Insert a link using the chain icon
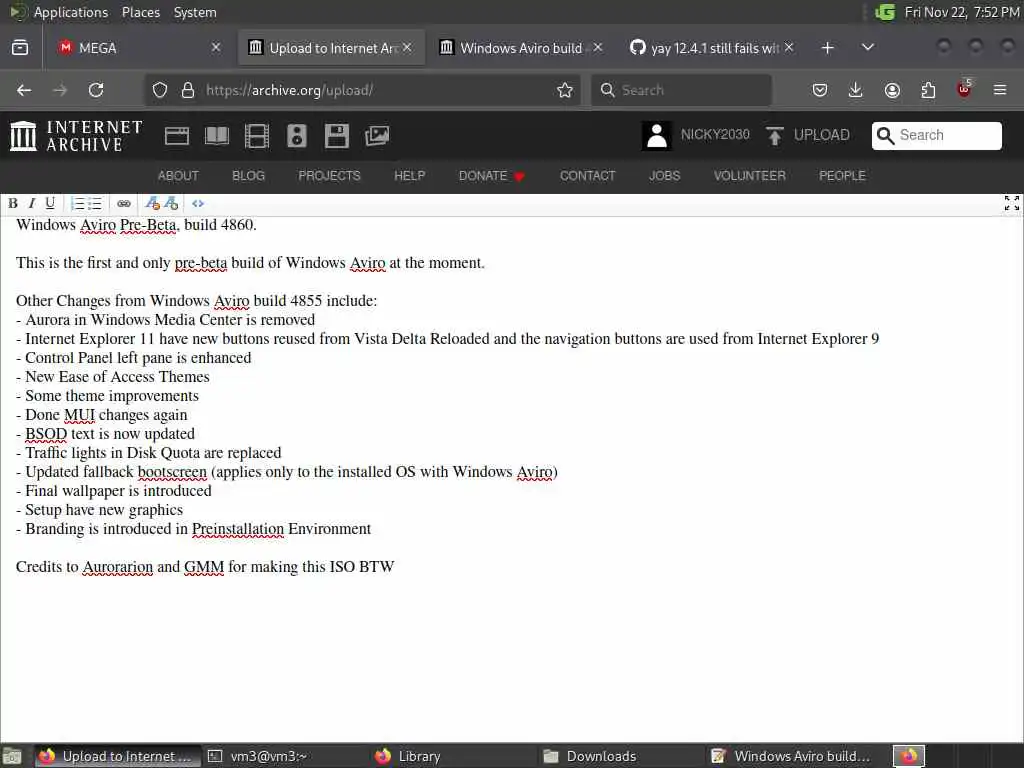Screen dimensions: 1024x768 point(123,204)
